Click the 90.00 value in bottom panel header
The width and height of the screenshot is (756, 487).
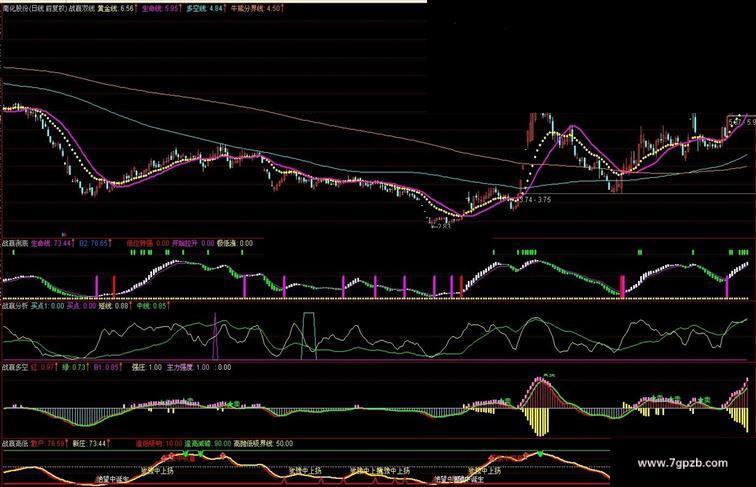click(x=222, y=444)
